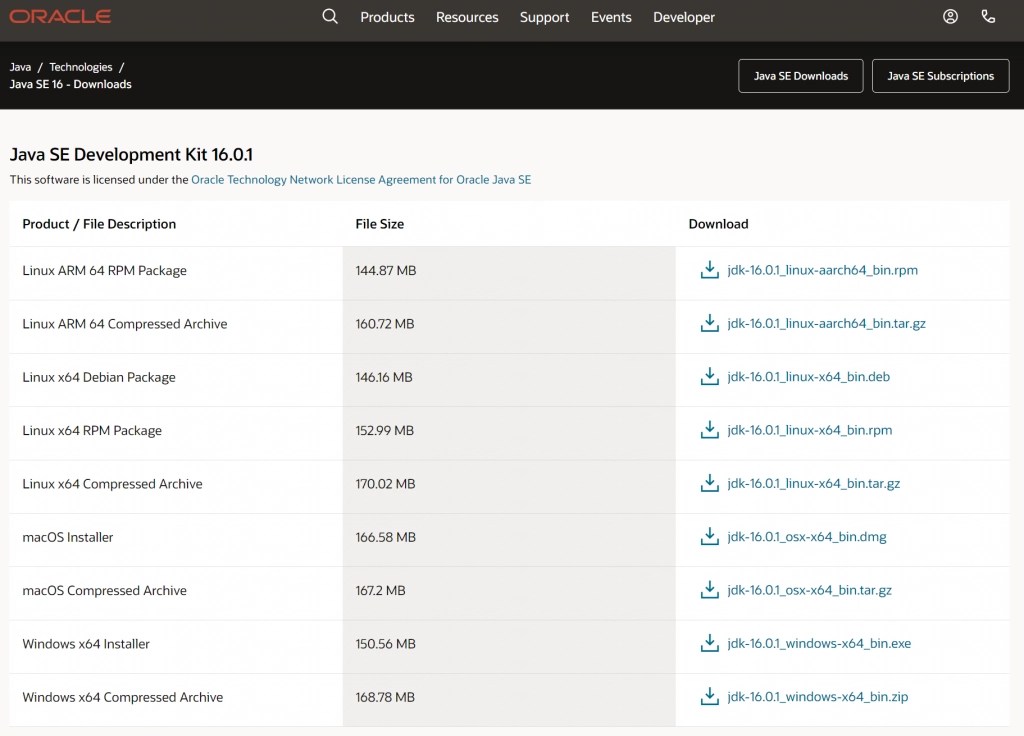
Task: Click the 167.2 MB file size
Action: [380, 590]
